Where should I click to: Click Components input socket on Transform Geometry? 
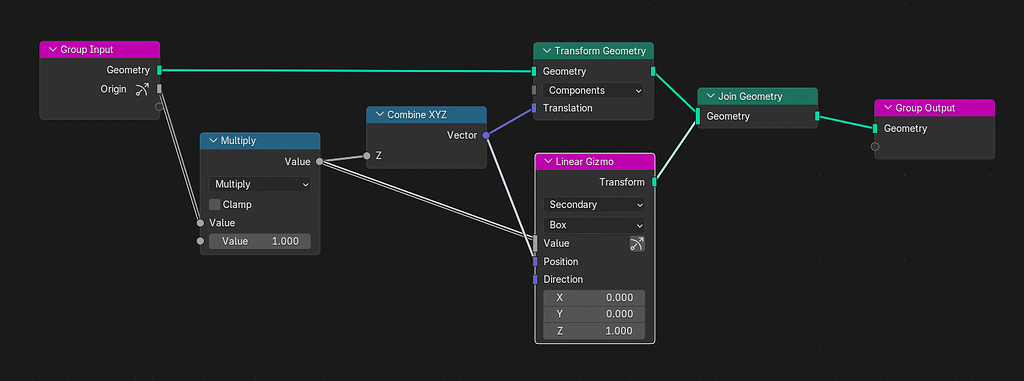click(534, 90)
